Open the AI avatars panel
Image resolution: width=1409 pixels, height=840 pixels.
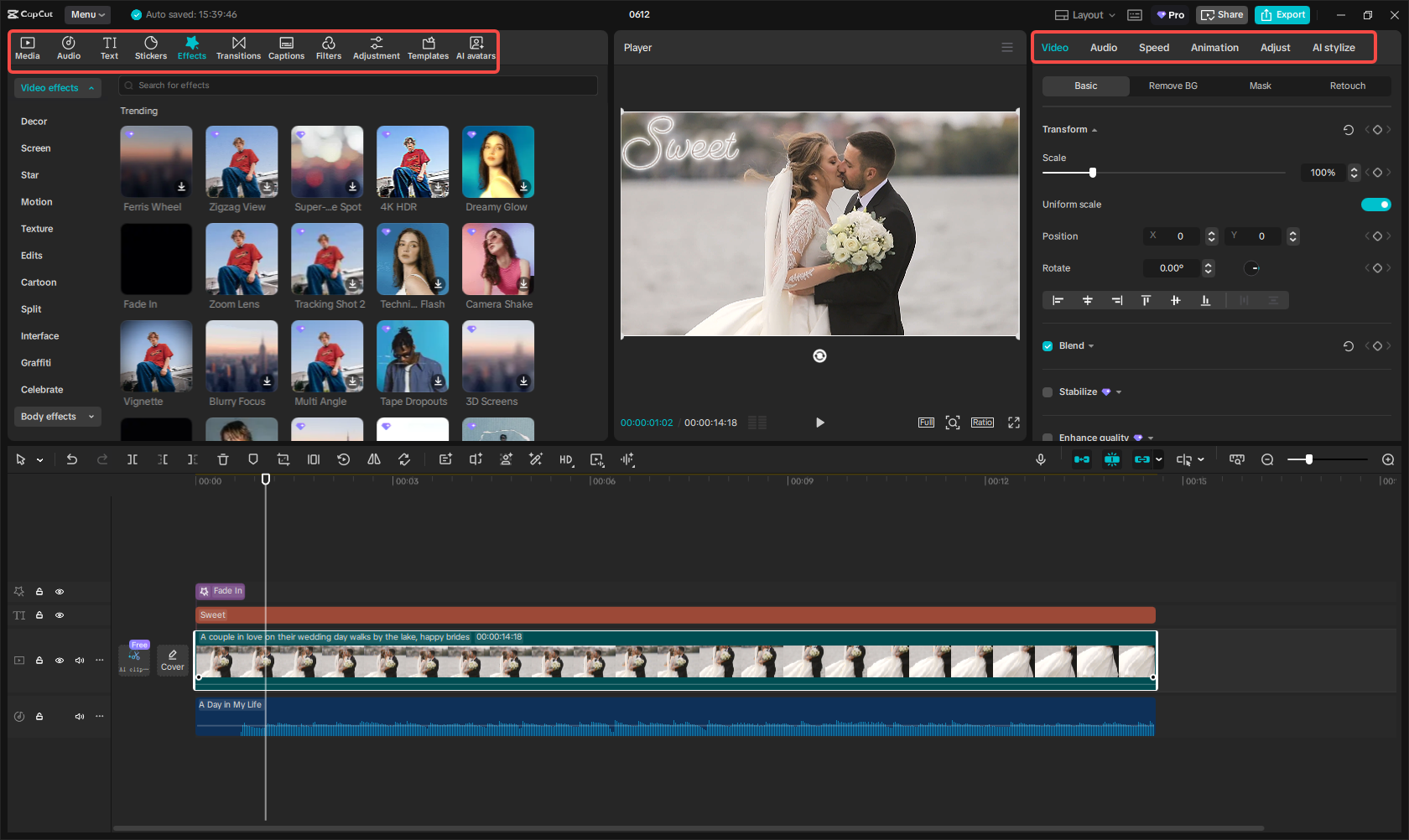[x=476, y=47]
